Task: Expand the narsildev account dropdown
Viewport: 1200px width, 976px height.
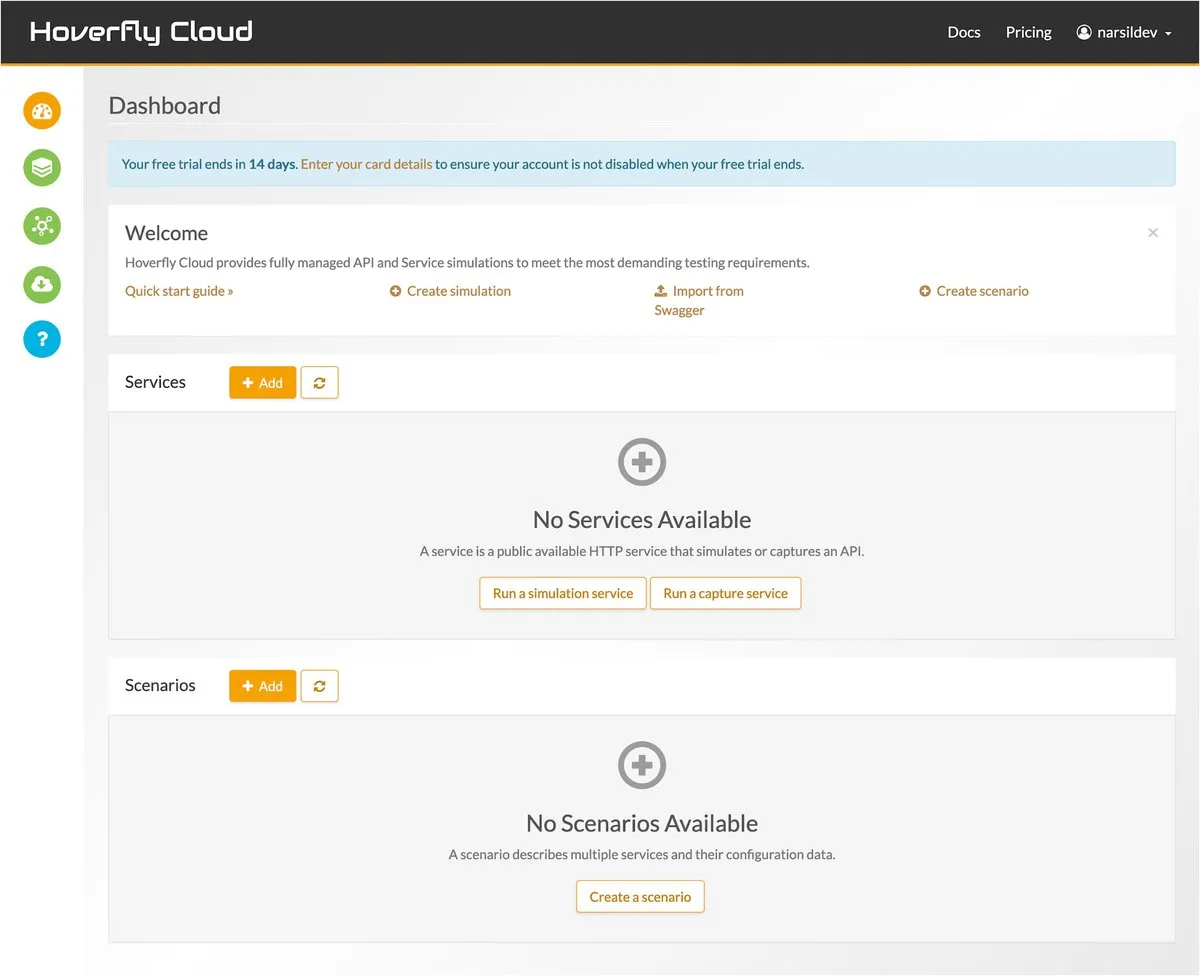Action: (x=1124, y=32)
